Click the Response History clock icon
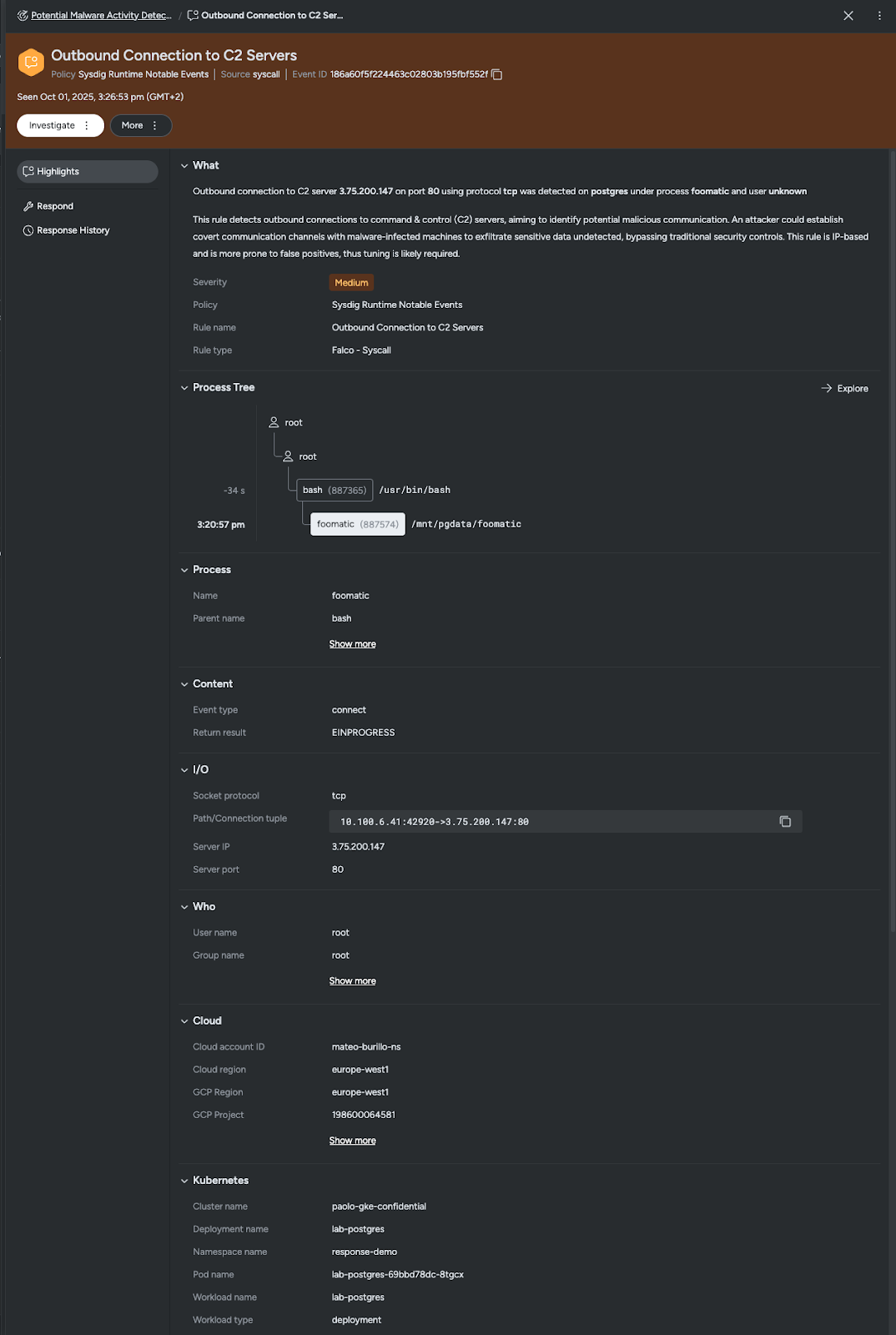 [28, 230]
